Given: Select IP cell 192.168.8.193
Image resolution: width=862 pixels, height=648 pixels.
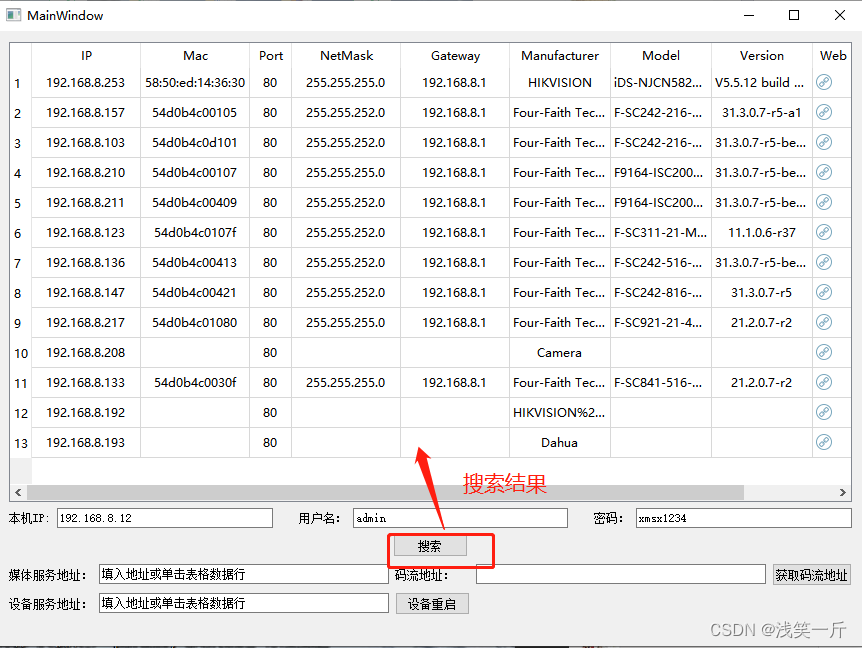Looking at the screenshot, I should click(86, 442).
